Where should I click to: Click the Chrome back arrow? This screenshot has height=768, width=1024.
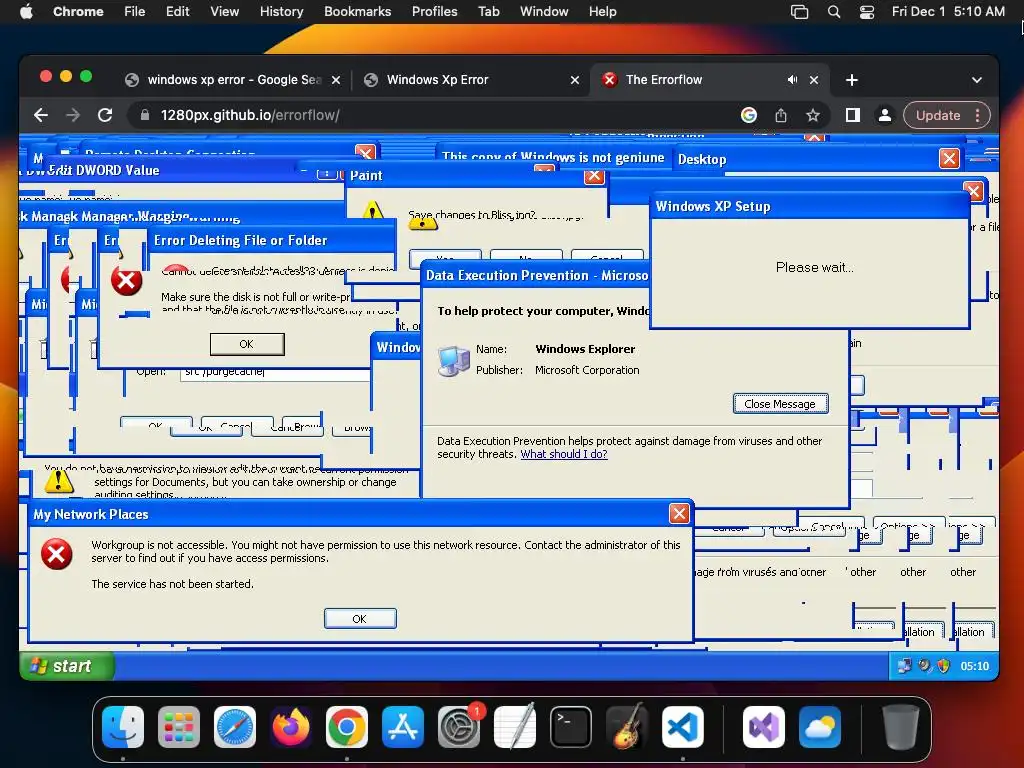[40, 116]
